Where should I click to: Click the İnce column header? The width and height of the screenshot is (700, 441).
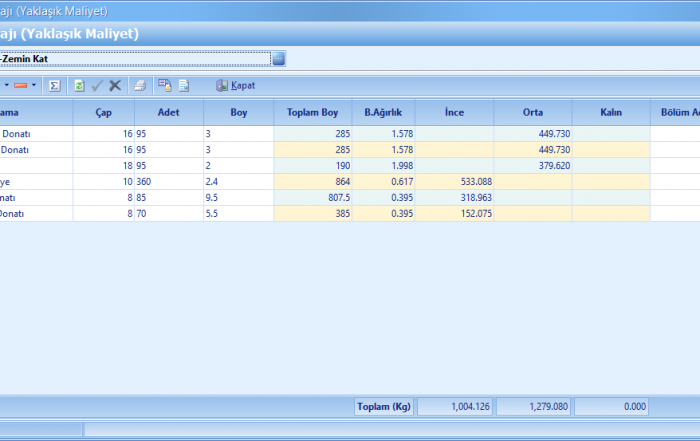tap(454, 112)
